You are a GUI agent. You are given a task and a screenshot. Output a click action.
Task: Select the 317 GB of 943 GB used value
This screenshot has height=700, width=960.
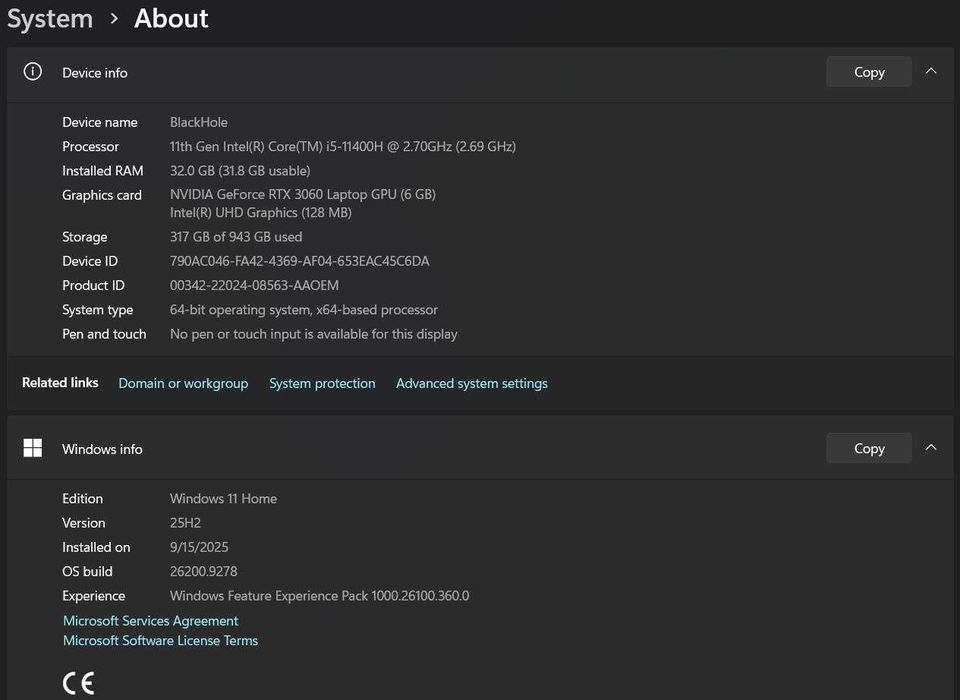(236, 236)
